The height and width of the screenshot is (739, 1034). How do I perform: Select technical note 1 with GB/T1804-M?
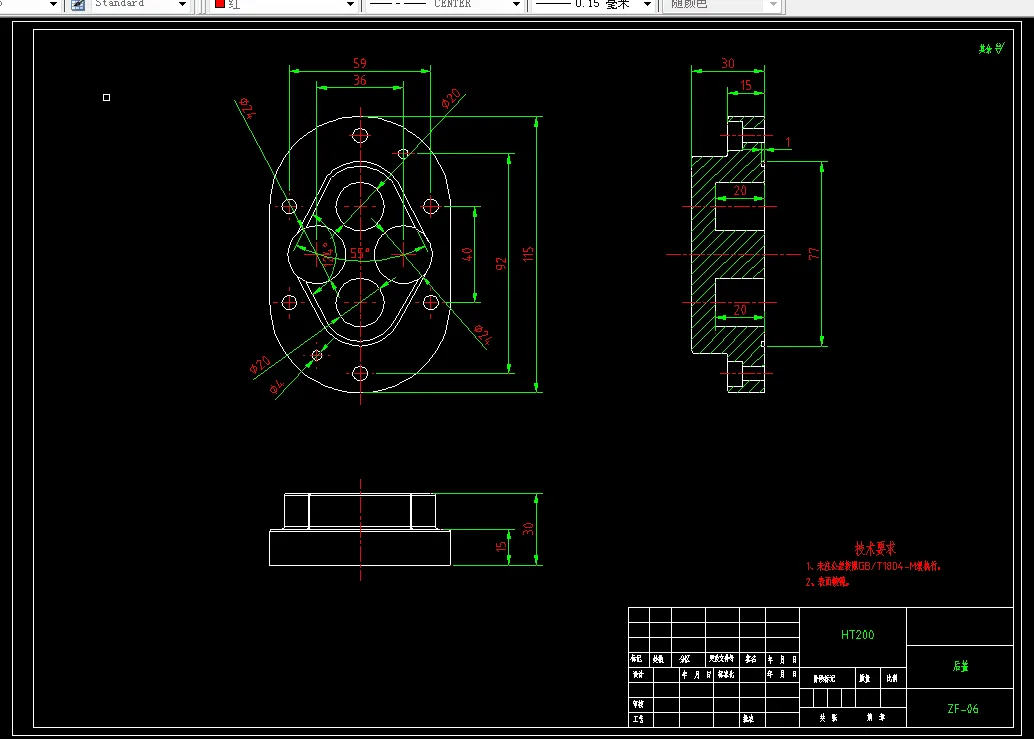(873, 566)
